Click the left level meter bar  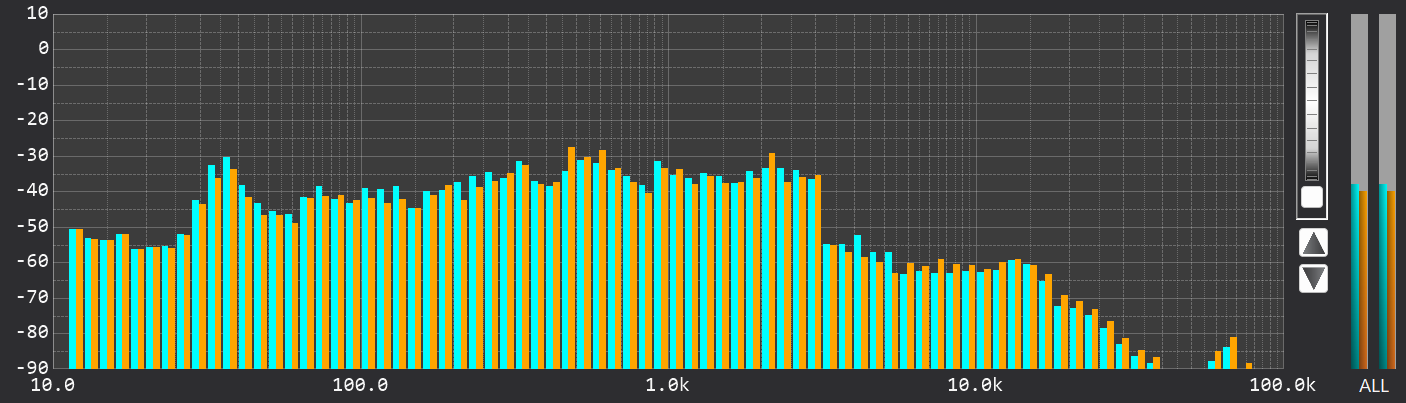click(1359, 190)
